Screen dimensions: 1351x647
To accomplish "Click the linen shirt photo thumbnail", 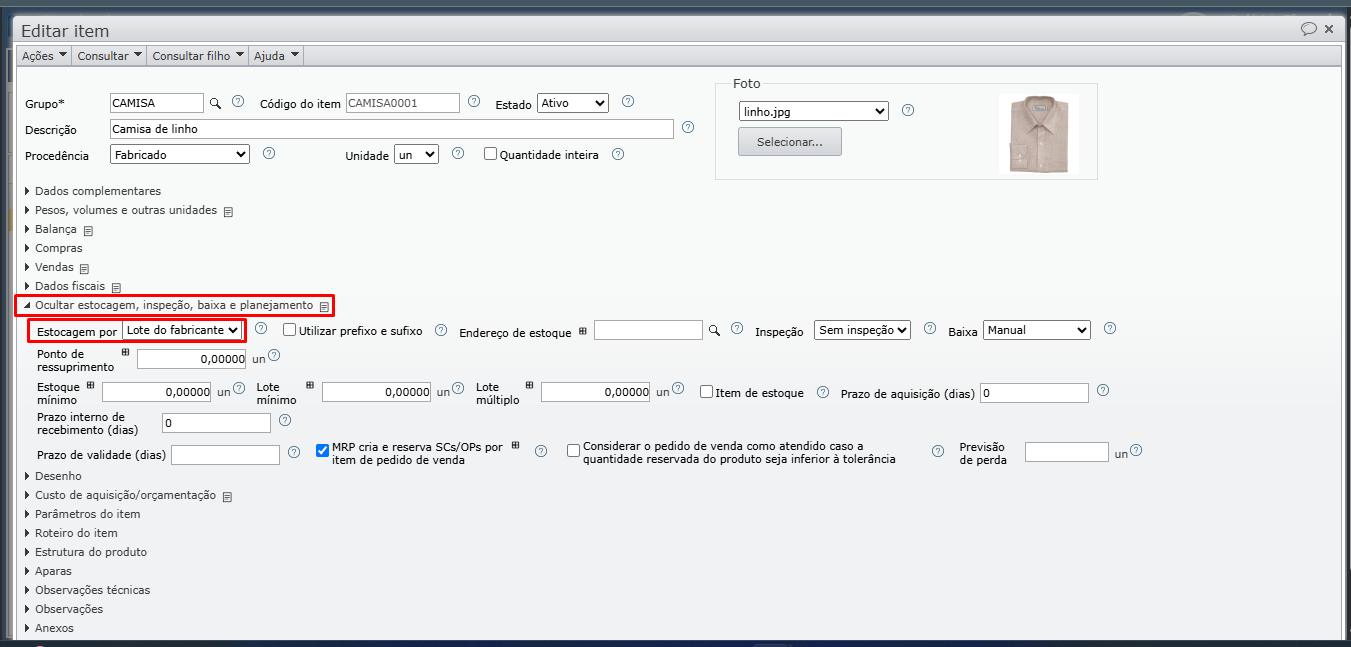I will 1039,135.
